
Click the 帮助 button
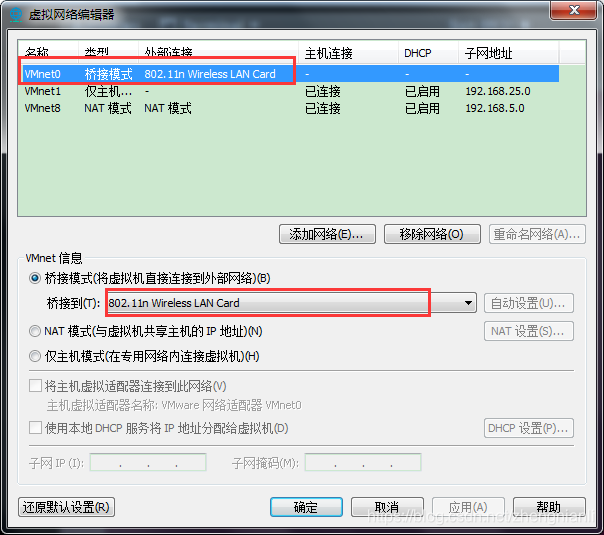[549, 507]
